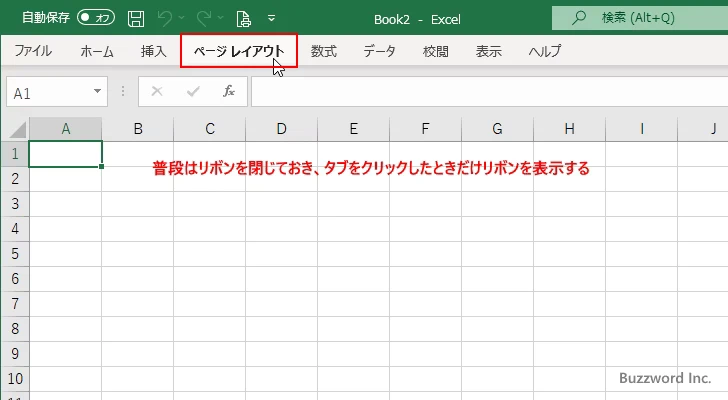The image size is (728, 400).
Task: Click the search box 検索 (Alt+Q)
Action: (x=640, y=18)
